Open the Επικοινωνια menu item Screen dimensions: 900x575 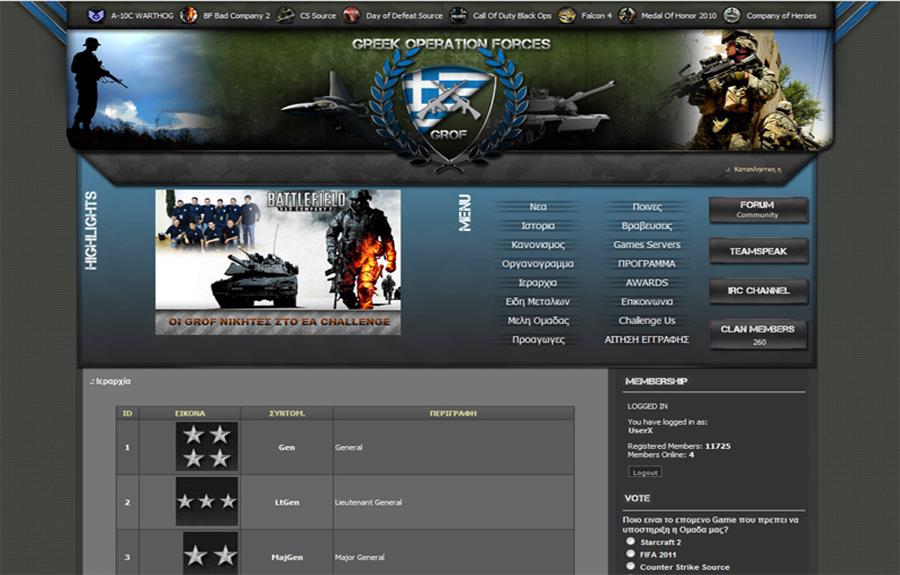coord(647,301)
